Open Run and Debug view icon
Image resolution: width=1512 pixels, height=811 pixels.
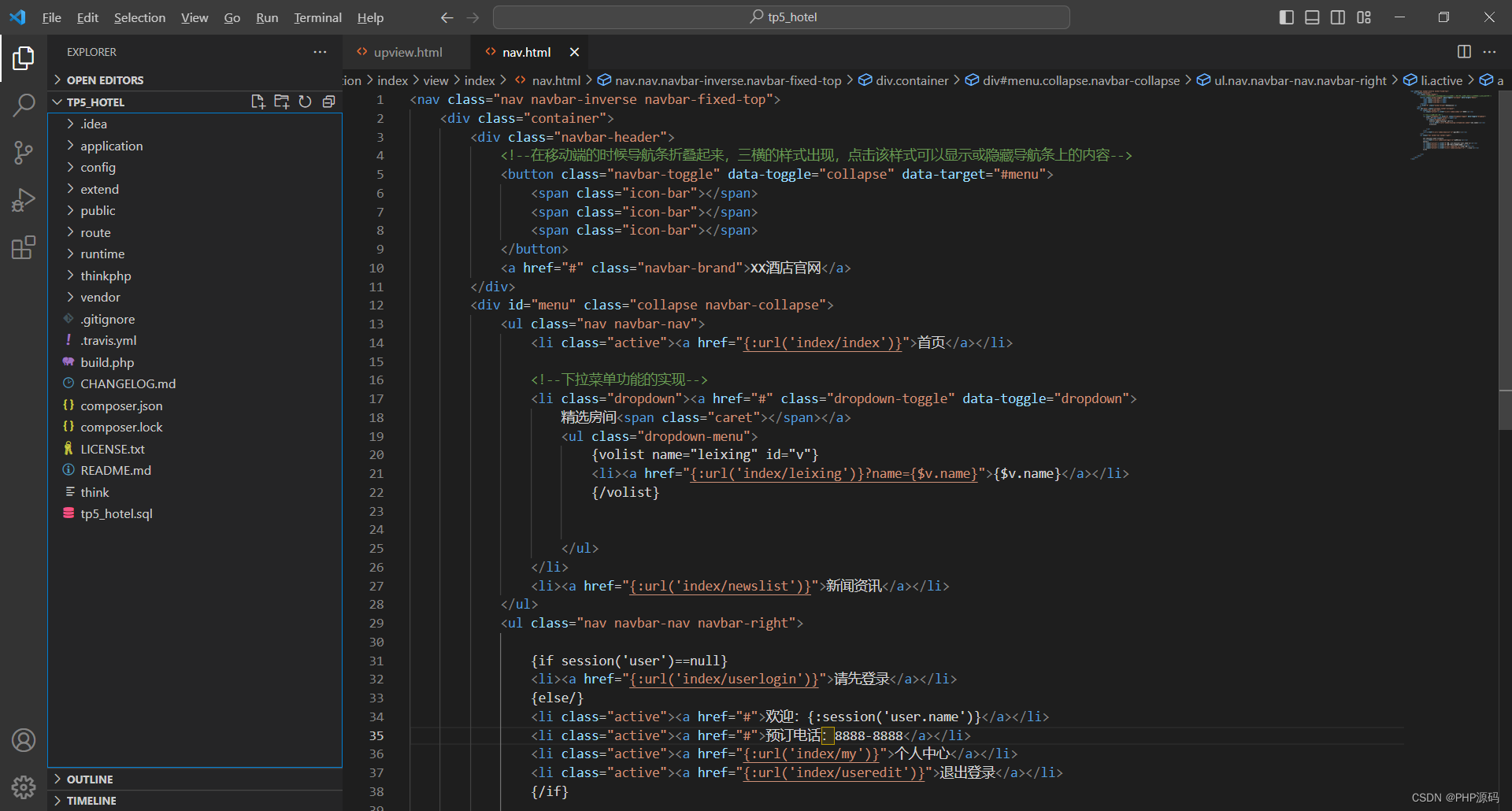(x=24, y=200)
